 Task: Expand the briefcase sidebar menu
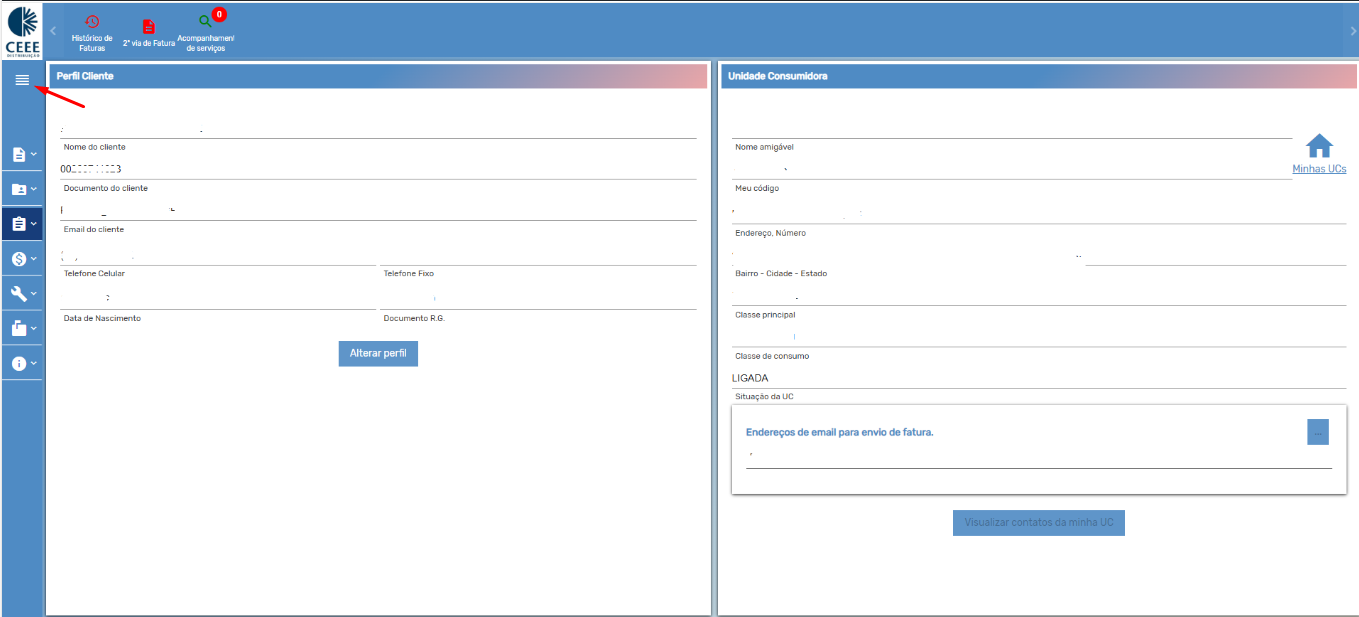[x=23, y=328]
